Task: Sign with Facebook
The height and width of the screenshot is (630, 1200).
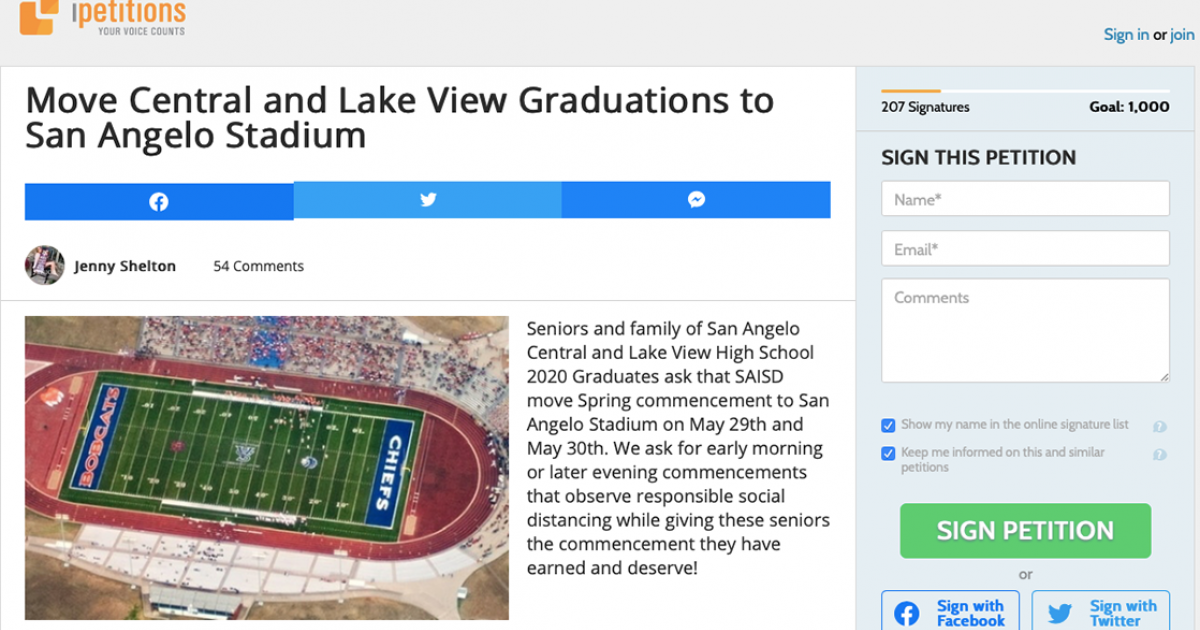Action: pyautogui.click(x=950, y=611)
